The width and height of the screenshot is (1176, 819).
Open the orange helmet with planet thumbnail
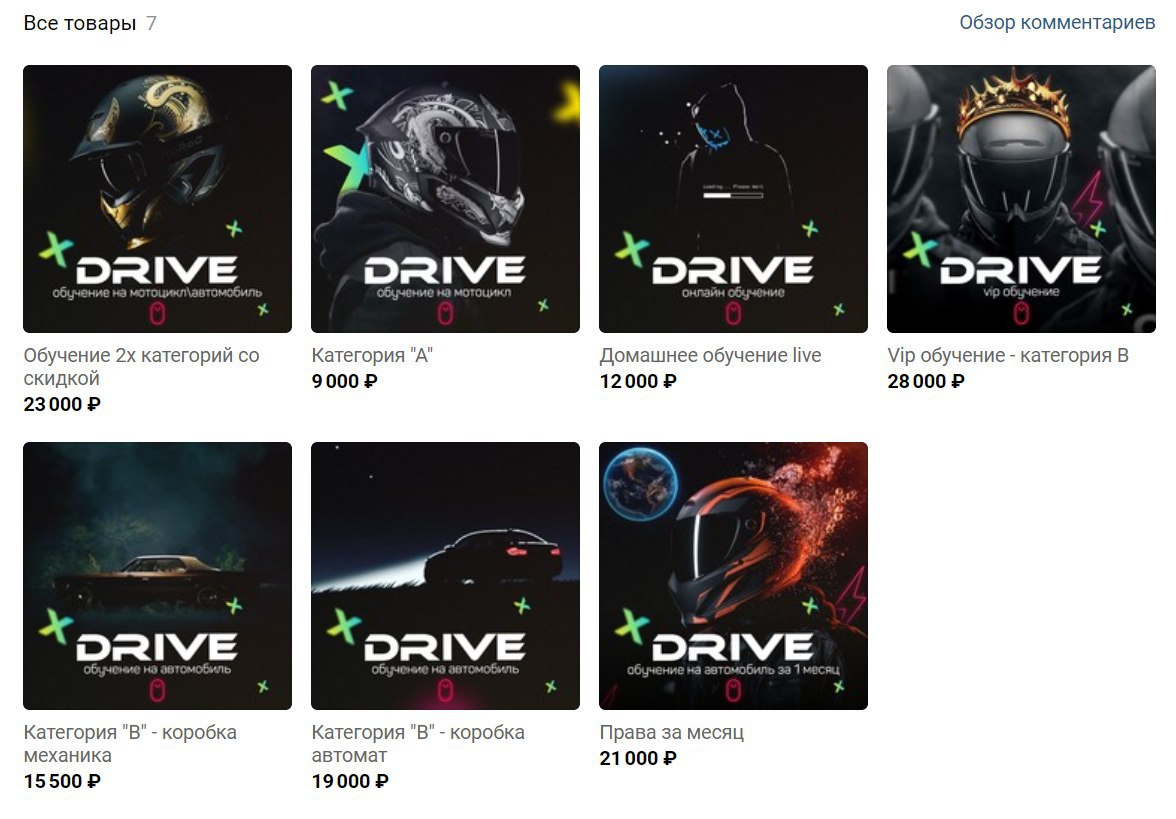coord(734,576)
